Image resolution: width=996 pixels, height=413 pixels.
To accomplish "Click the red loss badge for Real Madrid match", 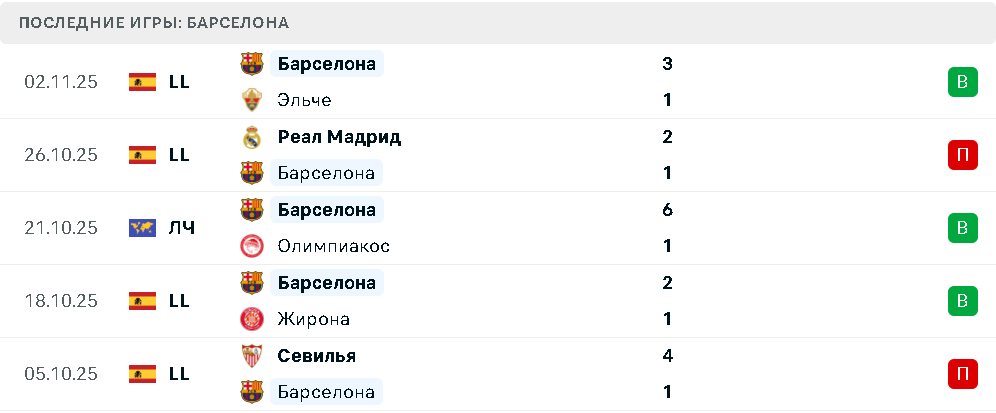I will click(962, 155).
